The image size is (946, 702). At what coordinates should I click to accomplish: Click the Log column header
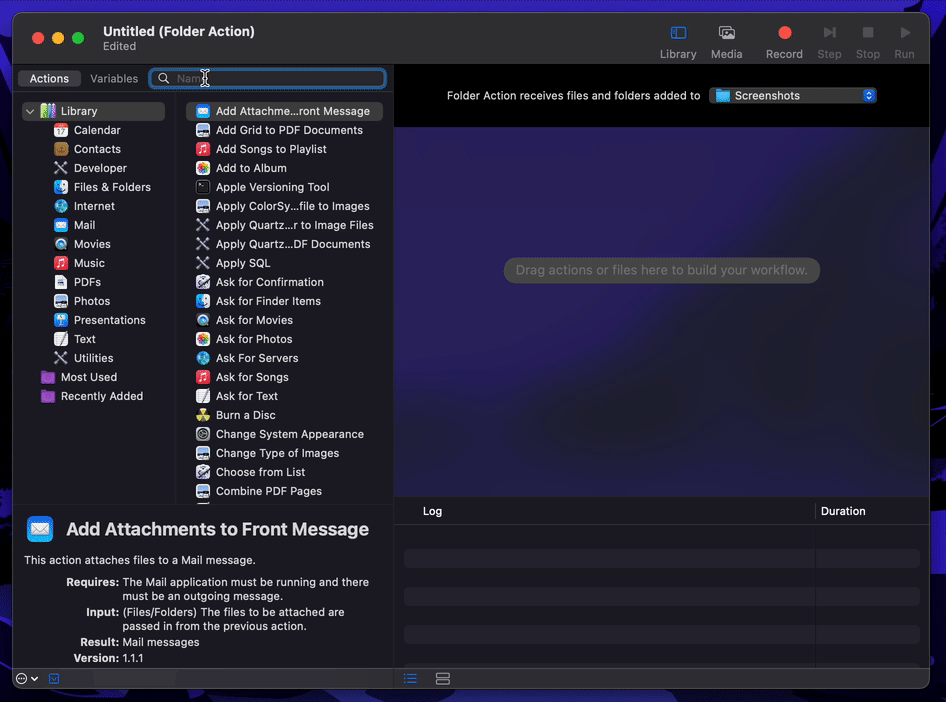tap(432, 511)
